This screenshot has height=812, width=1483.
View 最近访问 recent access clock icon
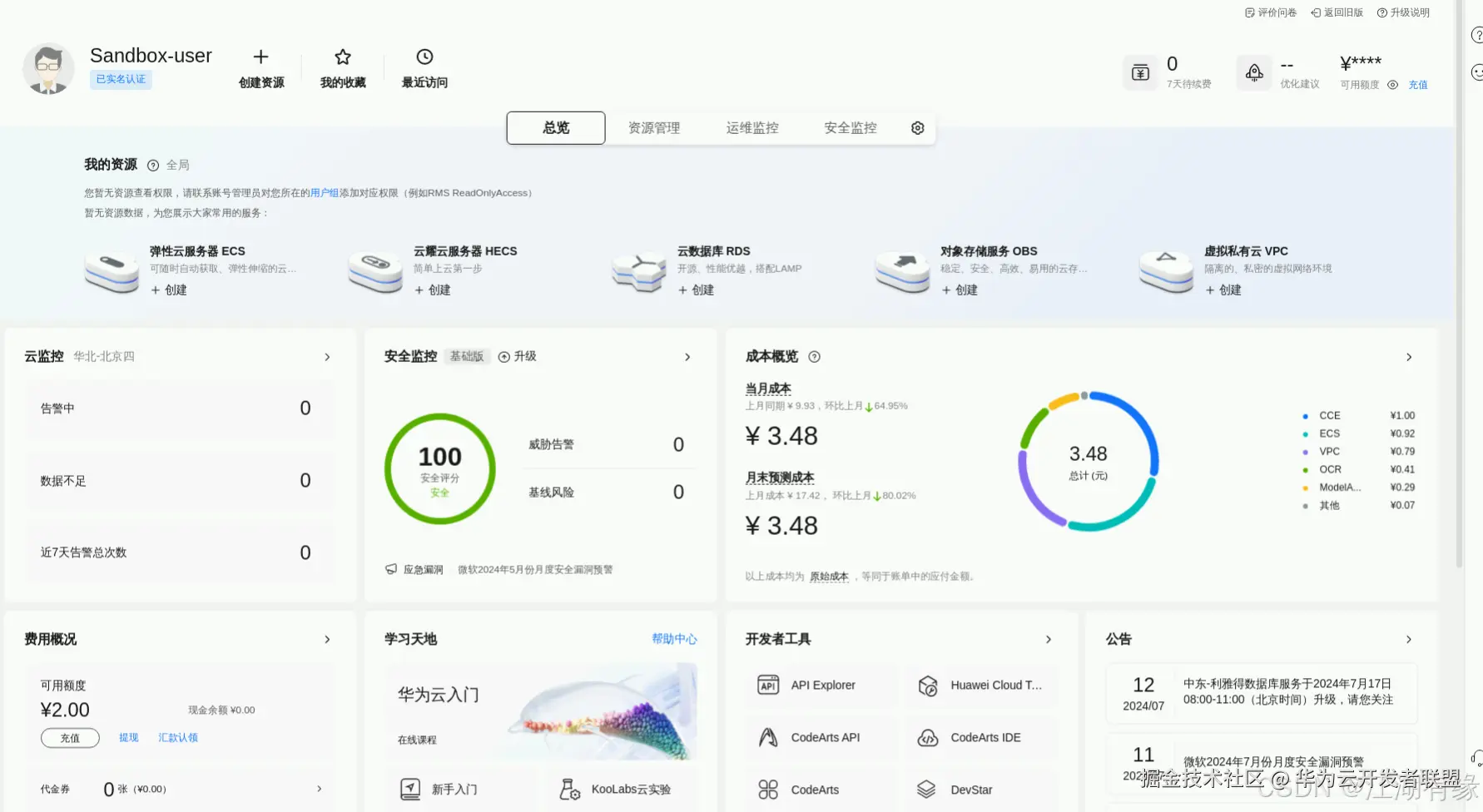(424, 57)
